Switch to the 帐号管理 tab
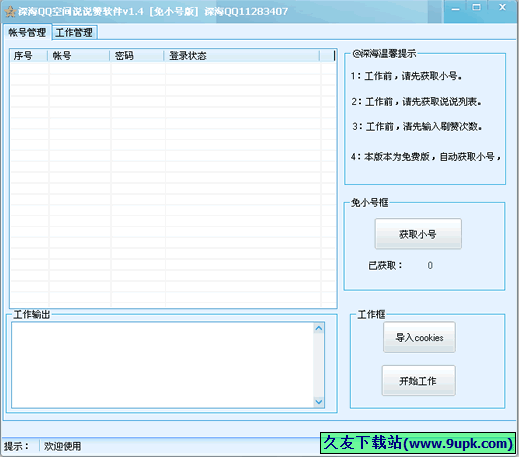 [27, 32]
